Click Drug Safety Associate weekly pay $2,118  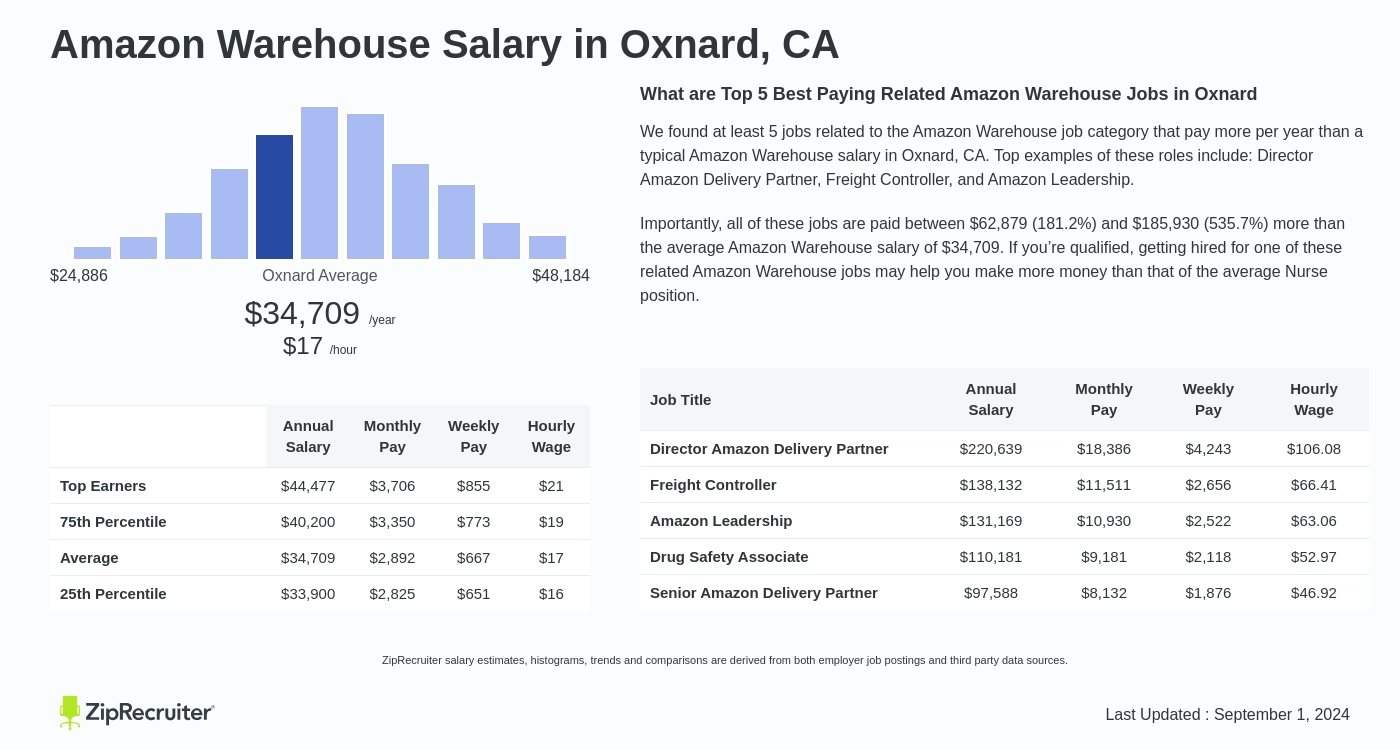click(x=1208, y=557)
